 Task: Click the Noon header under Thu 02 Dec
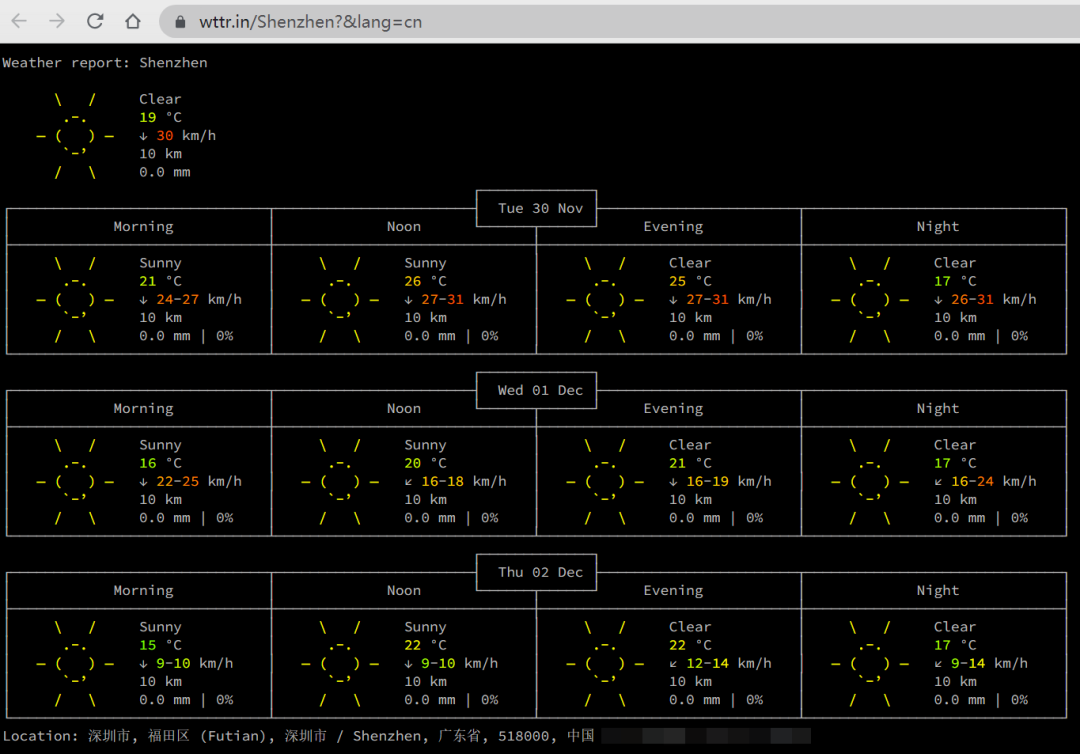pyautogui.click(x=404, y=590)
